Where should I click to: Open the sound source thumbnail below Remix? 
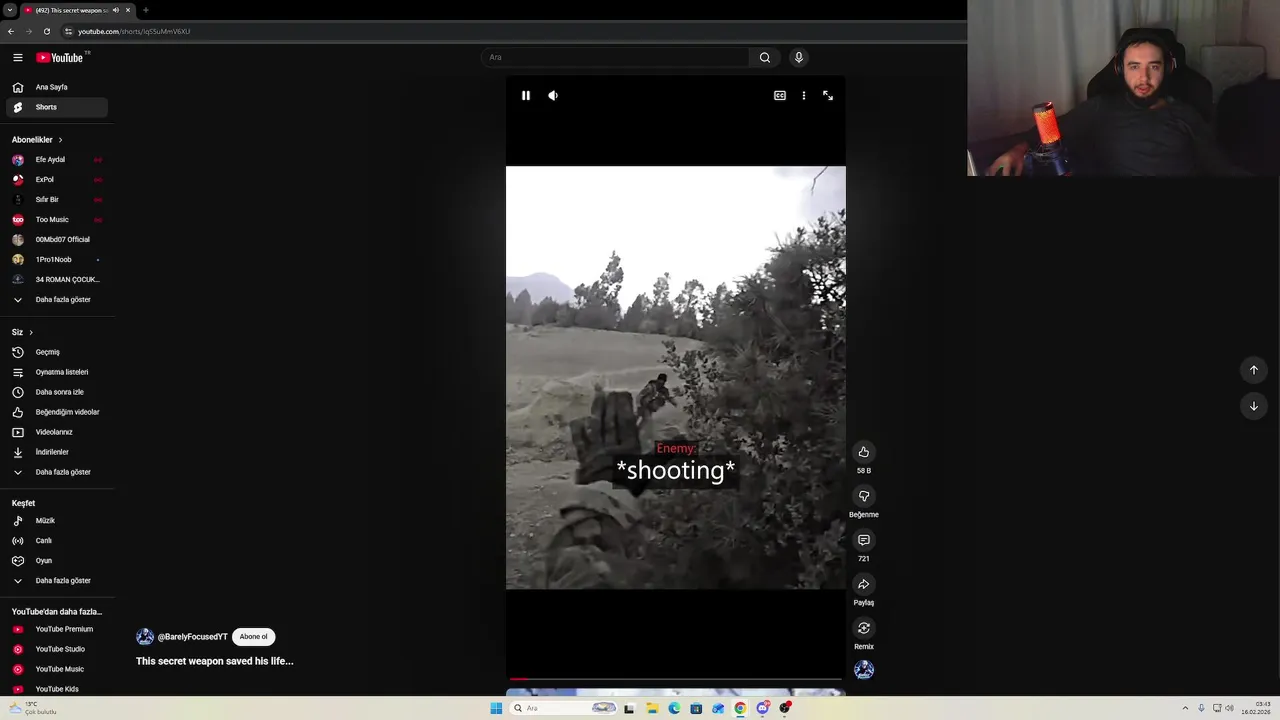point(864,670)
